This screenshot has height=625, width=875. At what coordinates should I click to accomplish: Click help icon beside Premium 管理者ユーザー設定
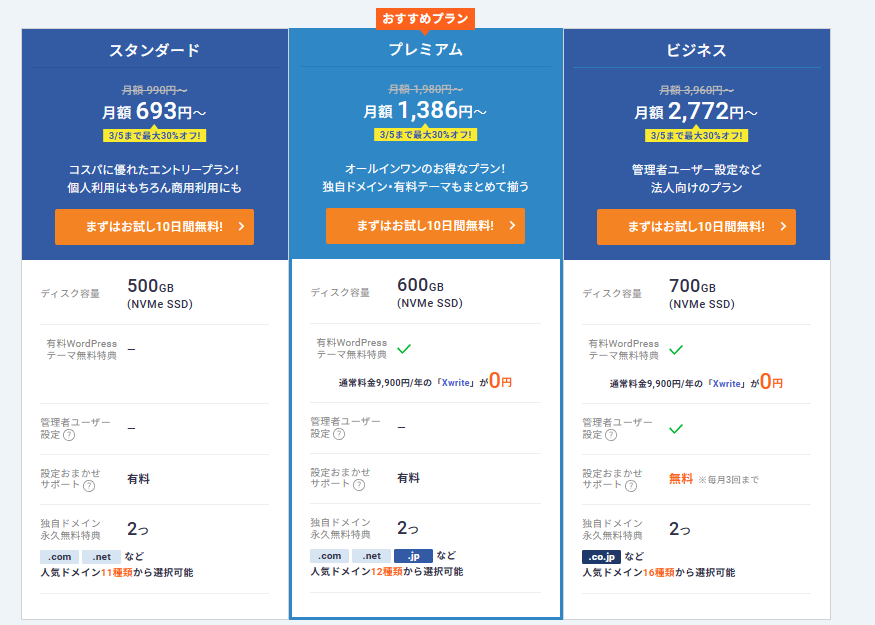[x=339, y=434]
